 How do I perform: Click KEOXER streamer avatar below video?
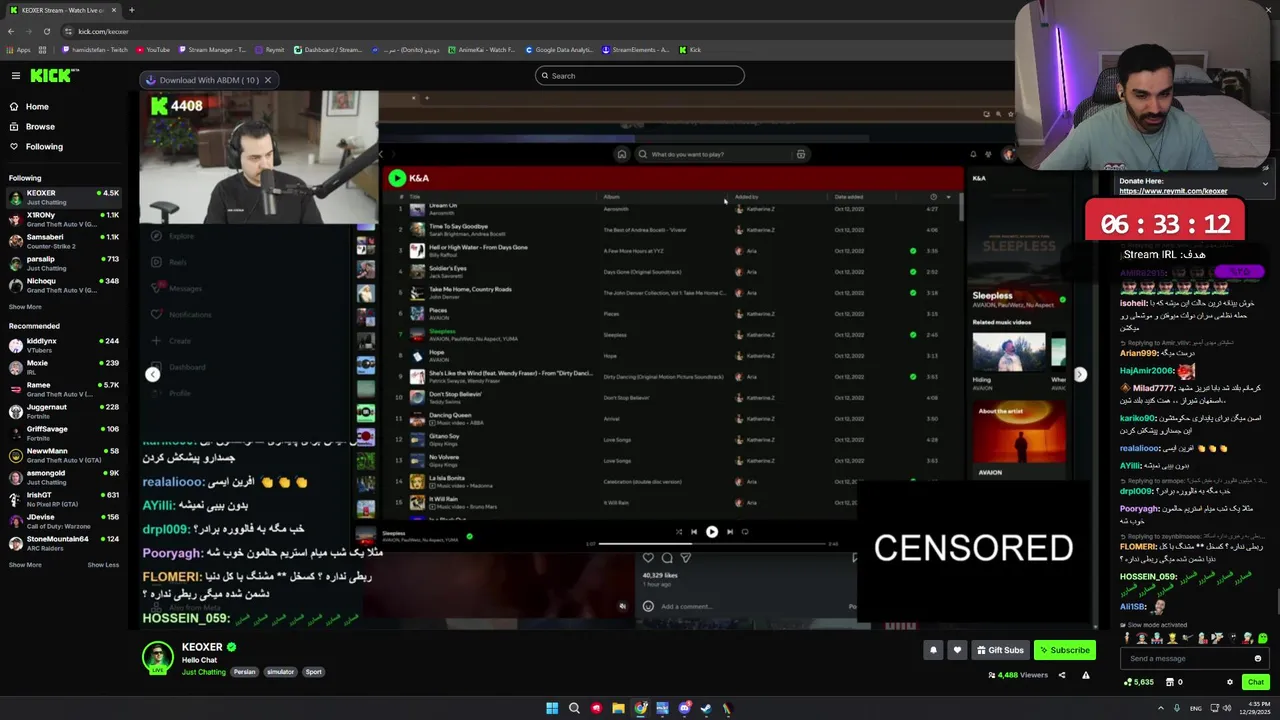click(157, 657)
